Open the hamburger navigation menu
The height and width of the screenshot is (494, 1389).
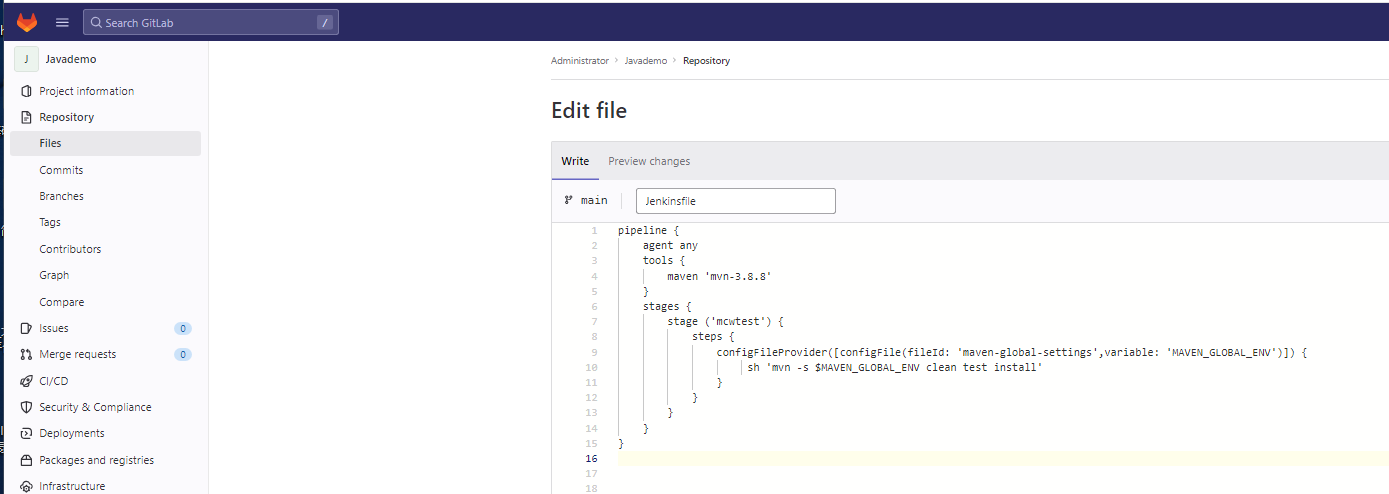(x=62, y=22)
